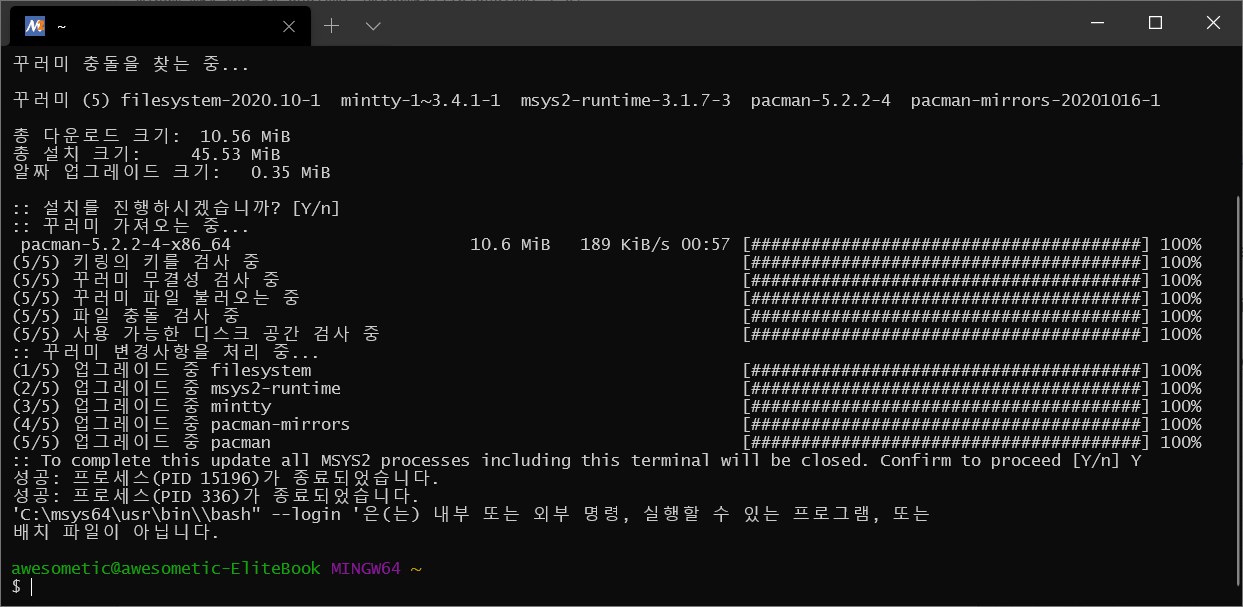Click the '설치를 진행하시겠습니까? [Y/n]' prompt line
The image size is (1243, 607).
(x=176, y=208)
